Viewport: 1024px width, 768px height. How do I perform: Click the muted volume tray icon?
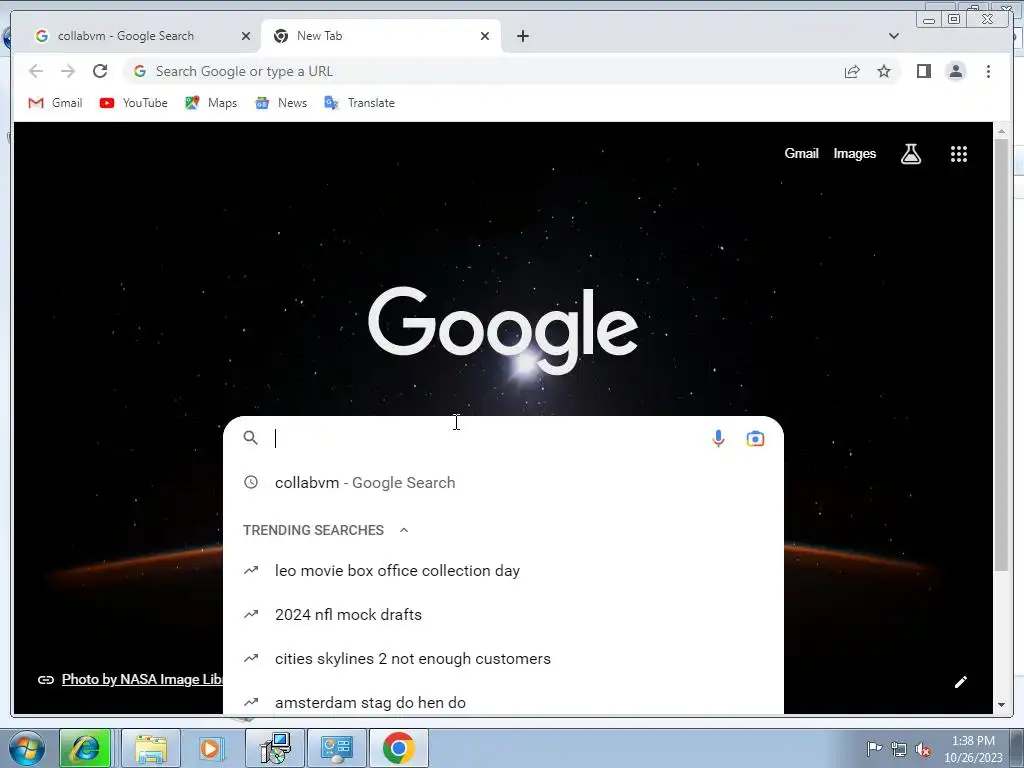tap(923, 750)
